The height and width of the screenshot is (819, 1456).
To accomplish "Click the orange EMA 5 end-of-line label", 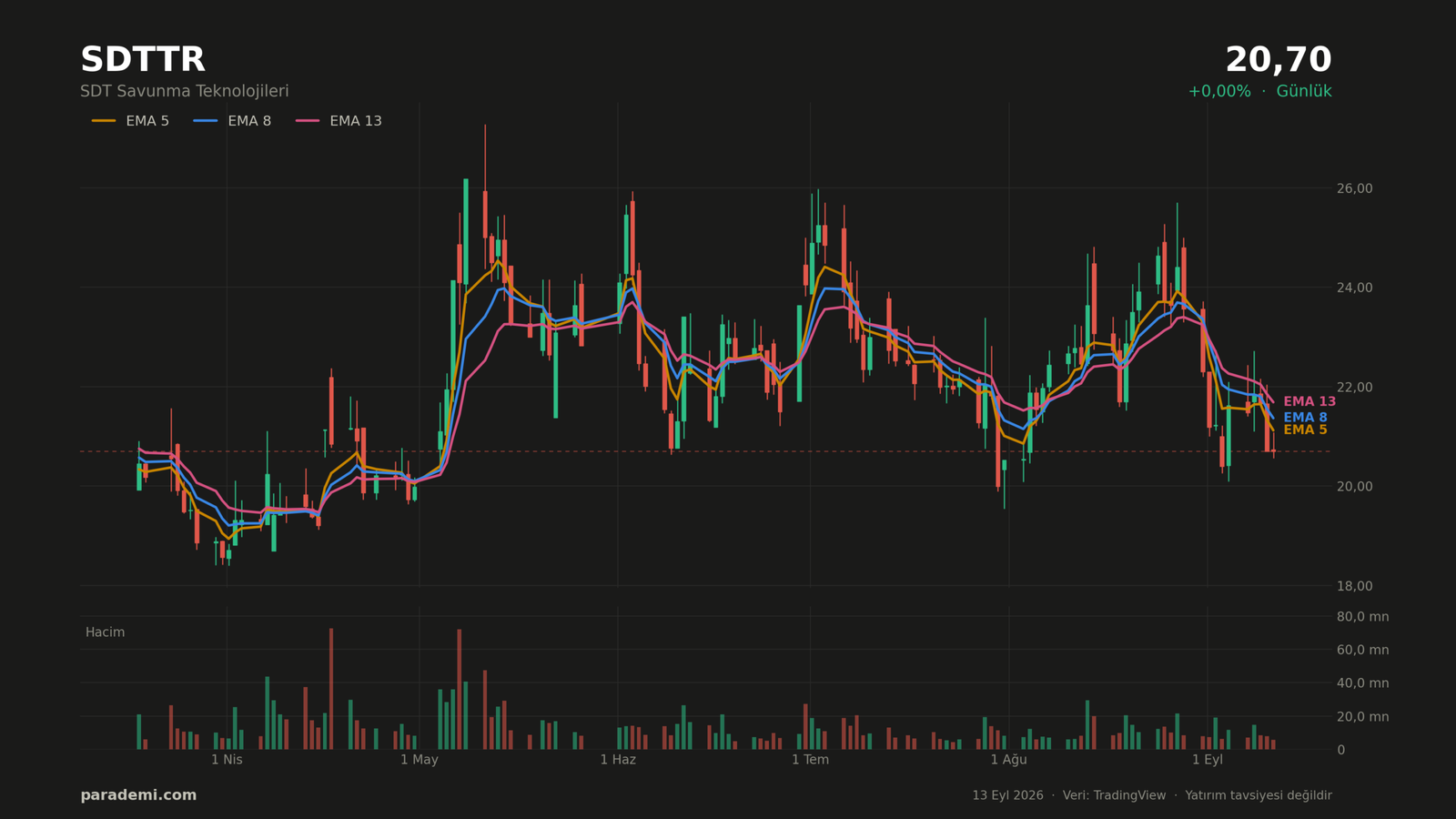I will tap(1305, 430).
